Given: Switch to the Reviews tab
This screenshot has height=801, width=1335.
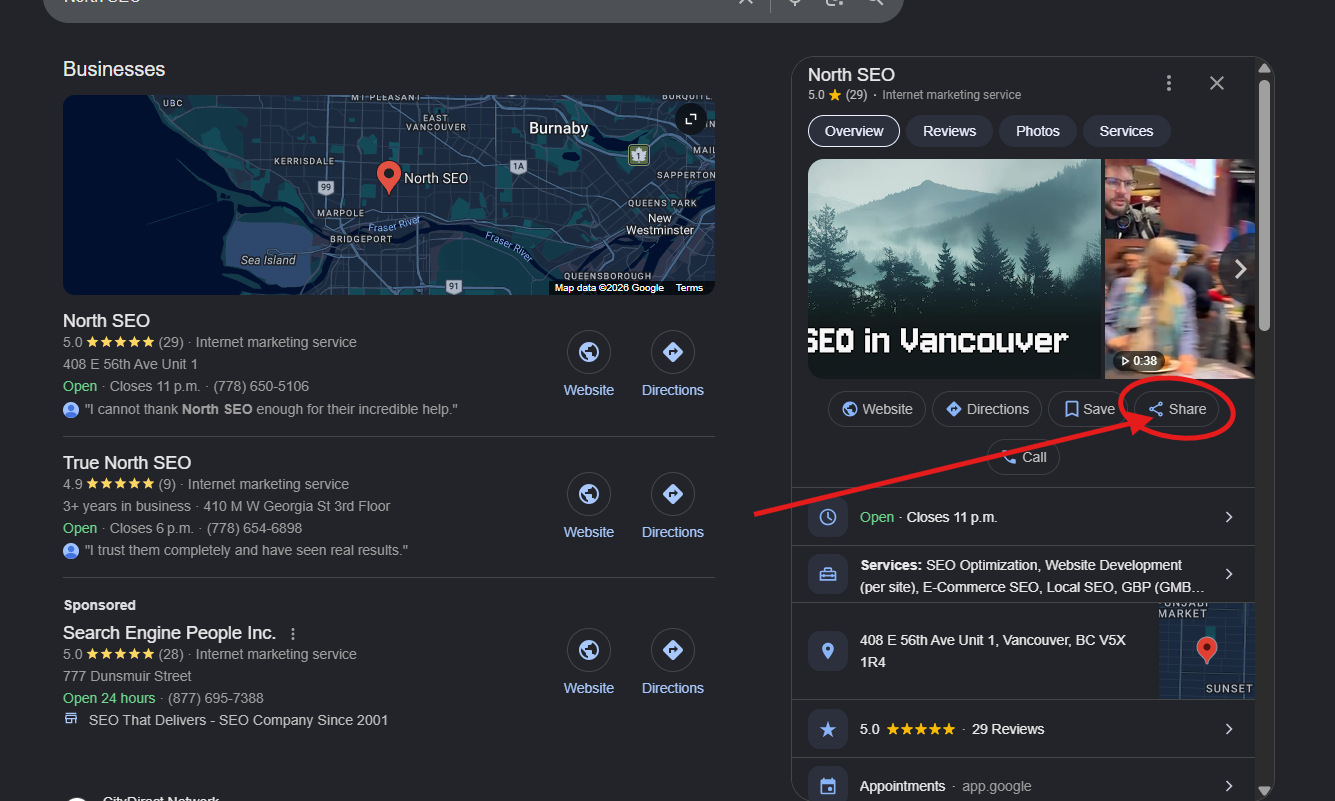Looking at the screenshot, I should click(949, 131).
